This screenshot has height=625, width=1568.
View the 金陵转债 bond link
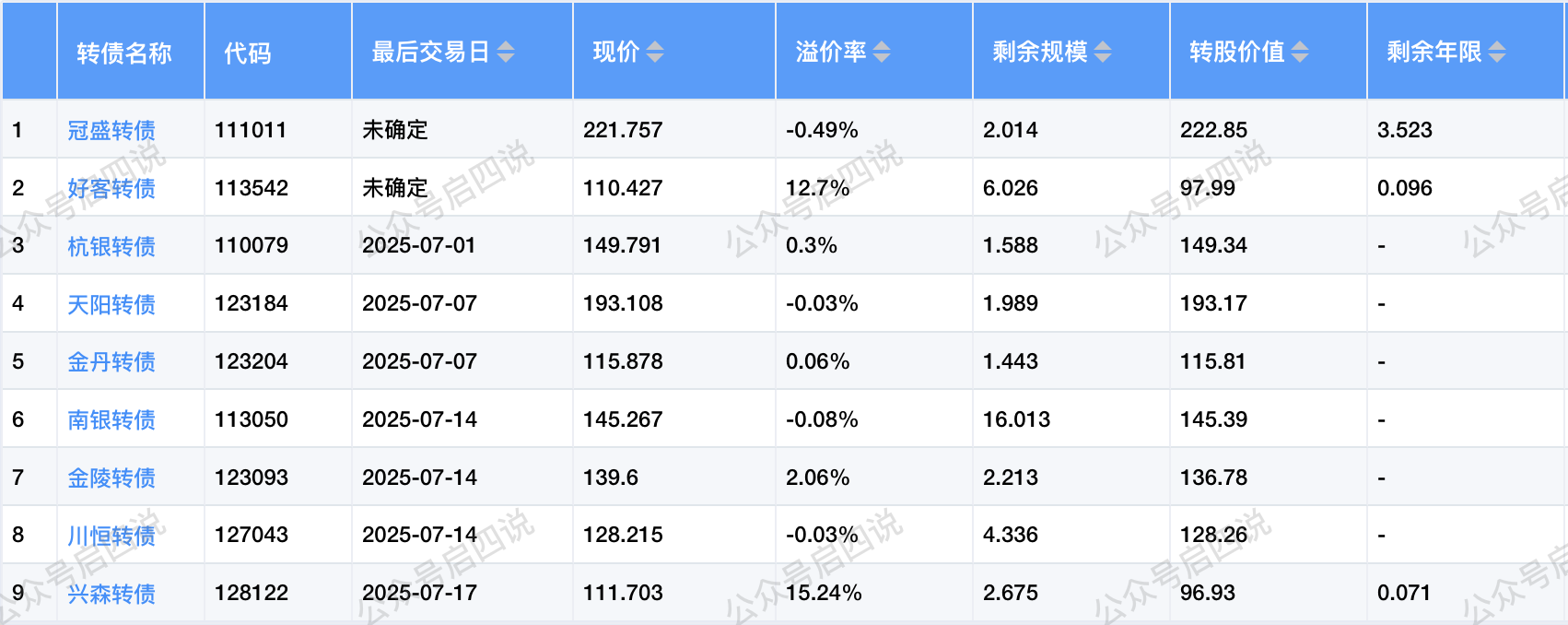pyautogui.click(x=111, y=478)
